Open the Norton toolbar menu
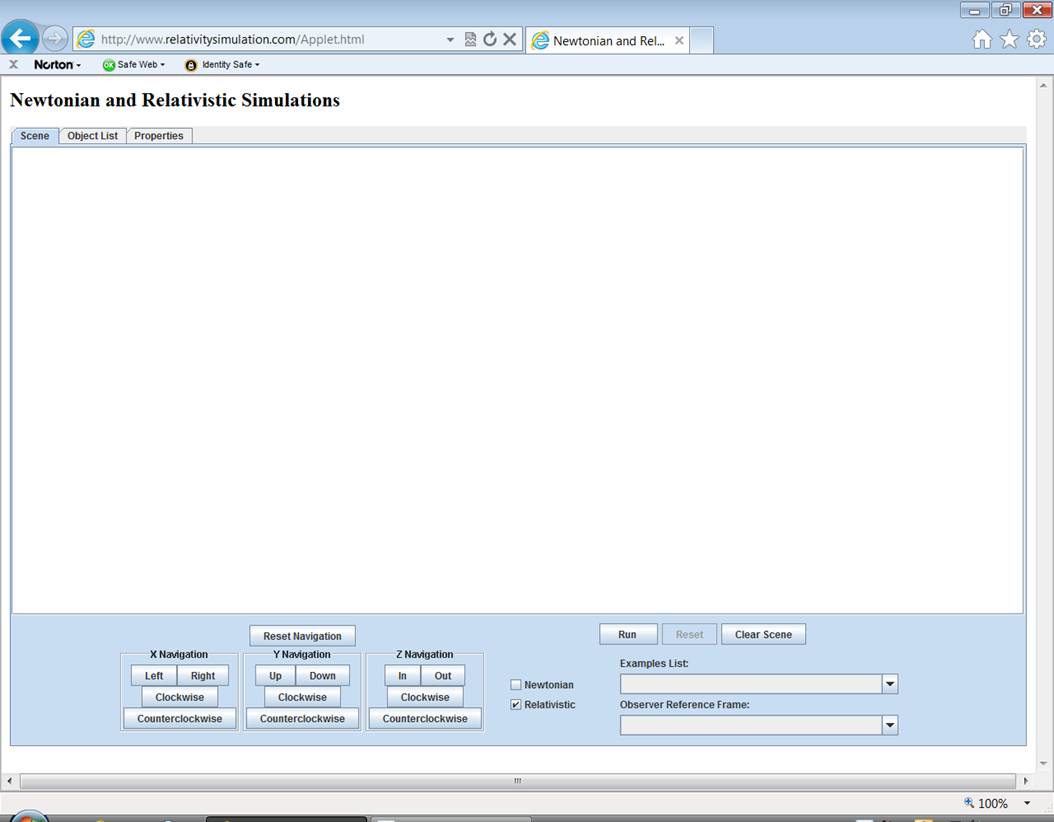The width and height of the screenshot is (1054, 822). coord(57,64)
